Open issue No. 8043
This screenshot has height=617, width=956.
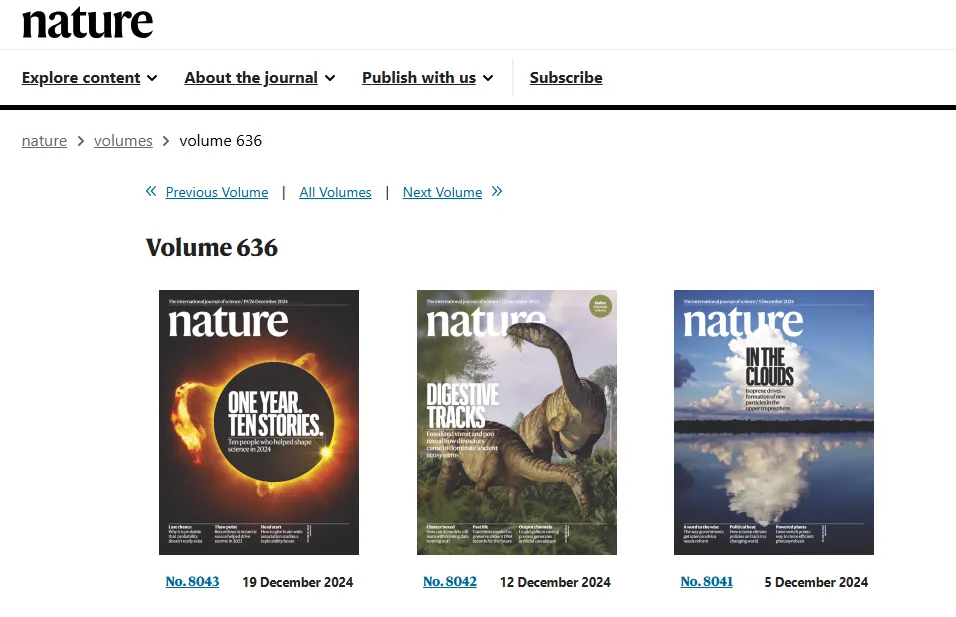click(x=193, y=582)
